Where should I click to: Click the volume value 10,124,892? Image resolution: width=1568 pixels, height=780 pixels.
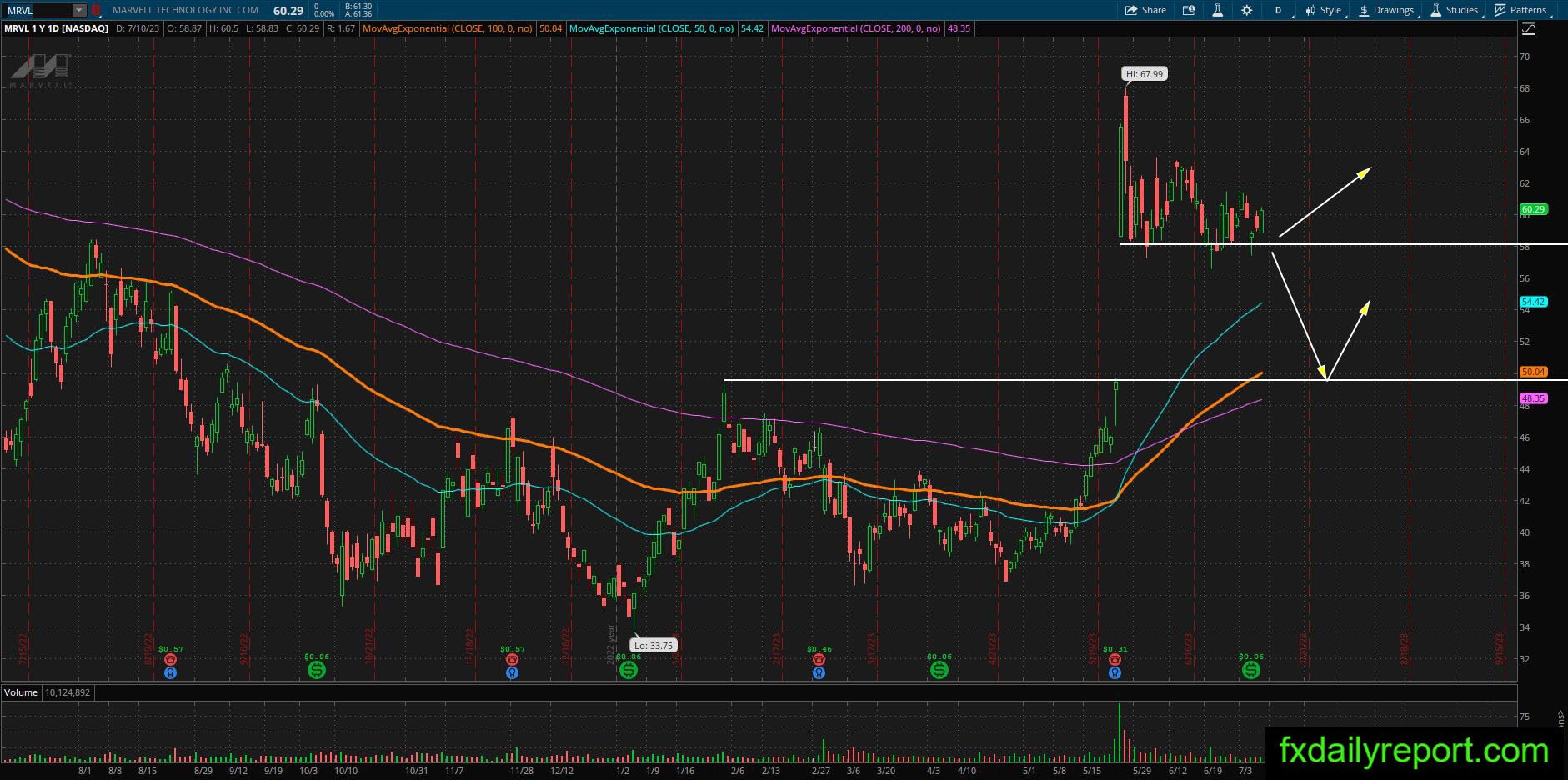(x=68, y=692)
